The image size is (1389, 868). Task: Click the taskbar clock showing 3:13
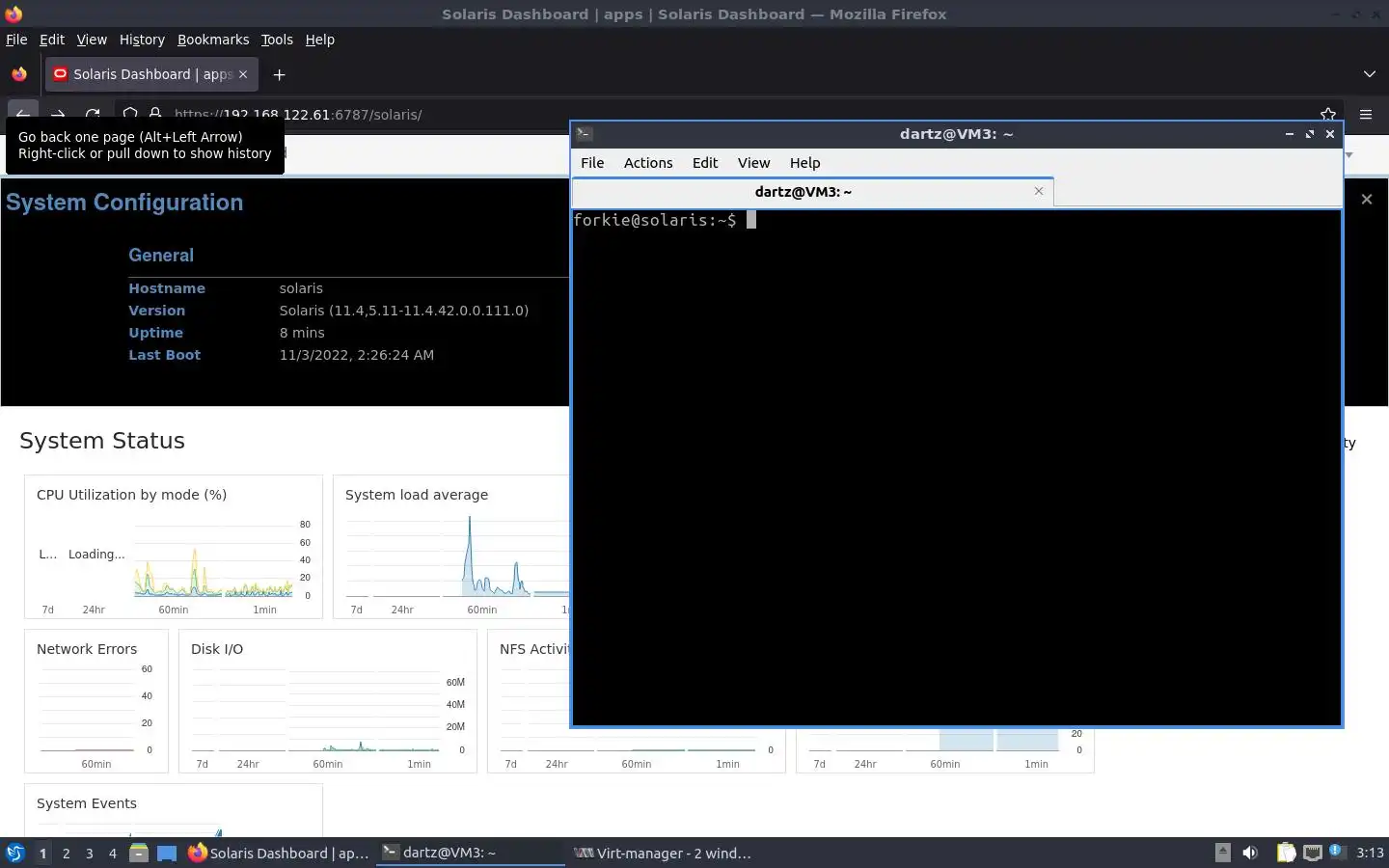pyautogui.click(x=1370, y=853)
